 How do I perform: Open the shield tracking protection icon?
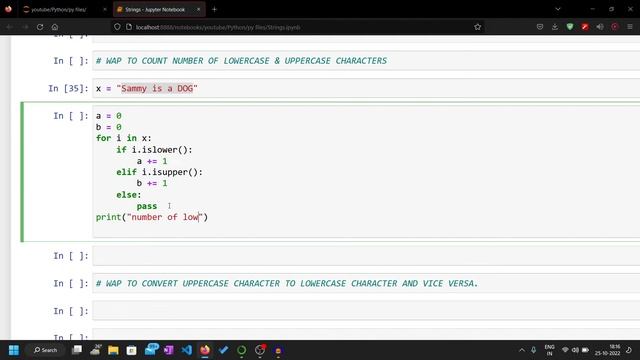click(x=117, y=27)
